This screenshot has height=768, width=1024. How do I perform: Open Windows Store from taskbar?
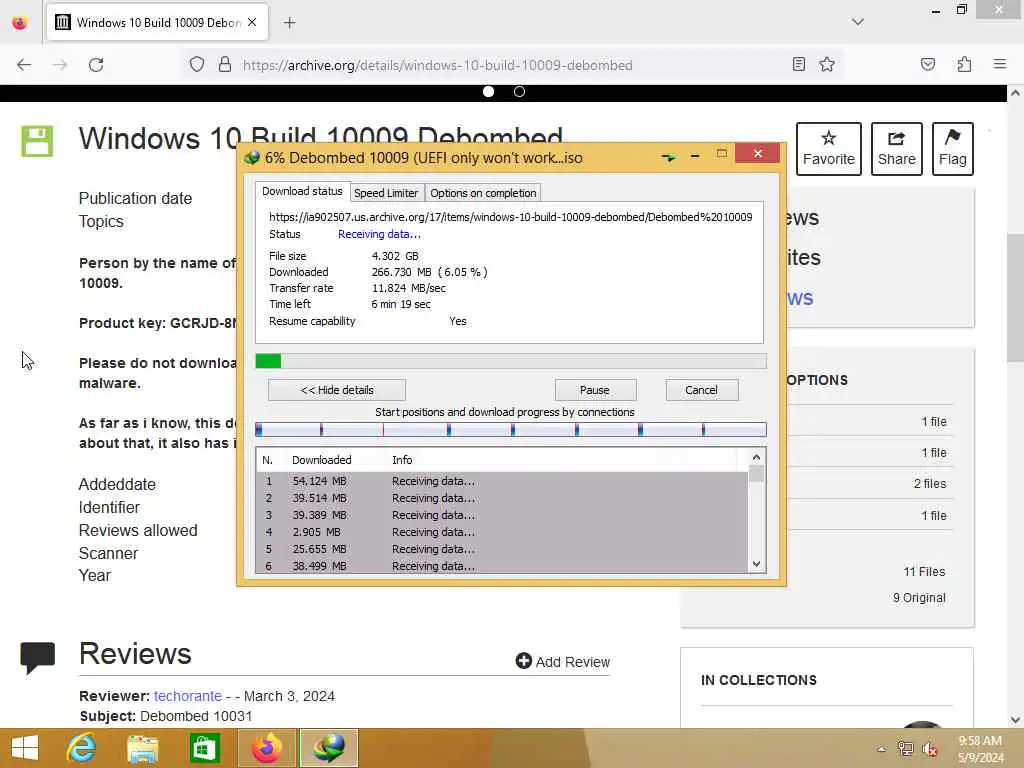[204, 748]
